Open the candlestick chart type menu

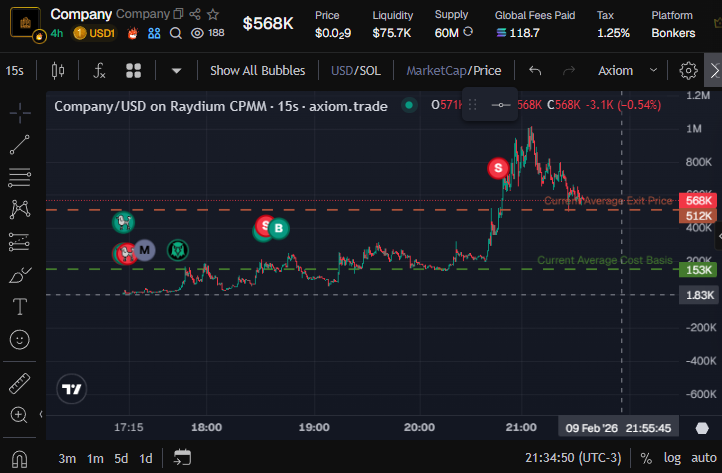58,70
